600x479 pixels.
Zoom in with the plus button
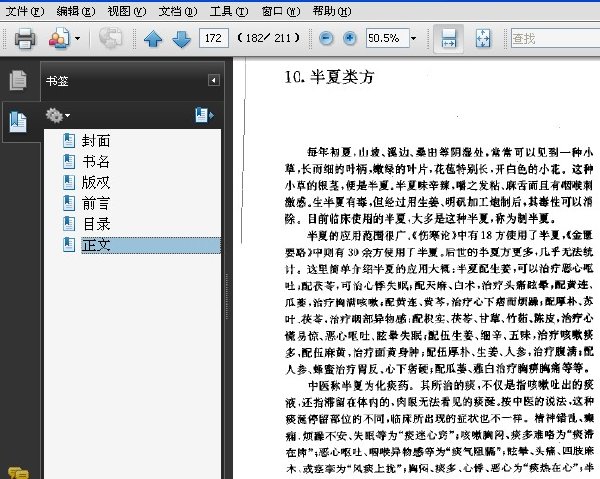349,38
